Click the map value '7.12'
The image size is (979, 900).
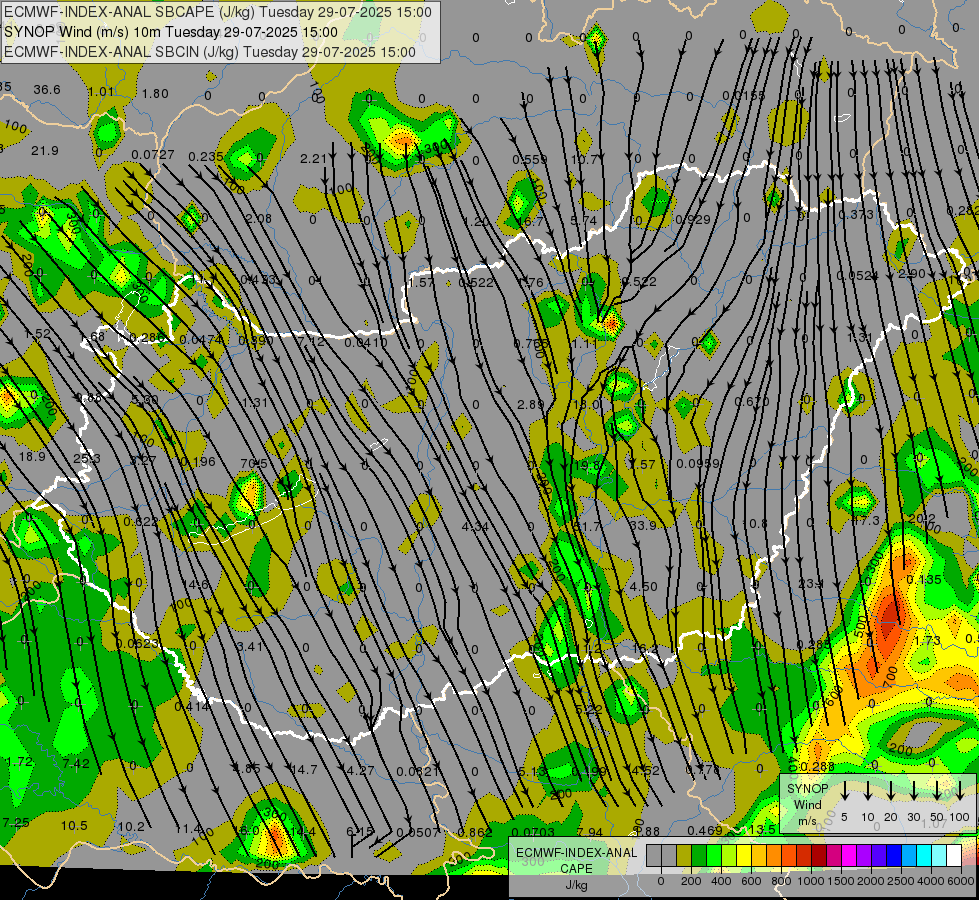(x=310, y=342)
